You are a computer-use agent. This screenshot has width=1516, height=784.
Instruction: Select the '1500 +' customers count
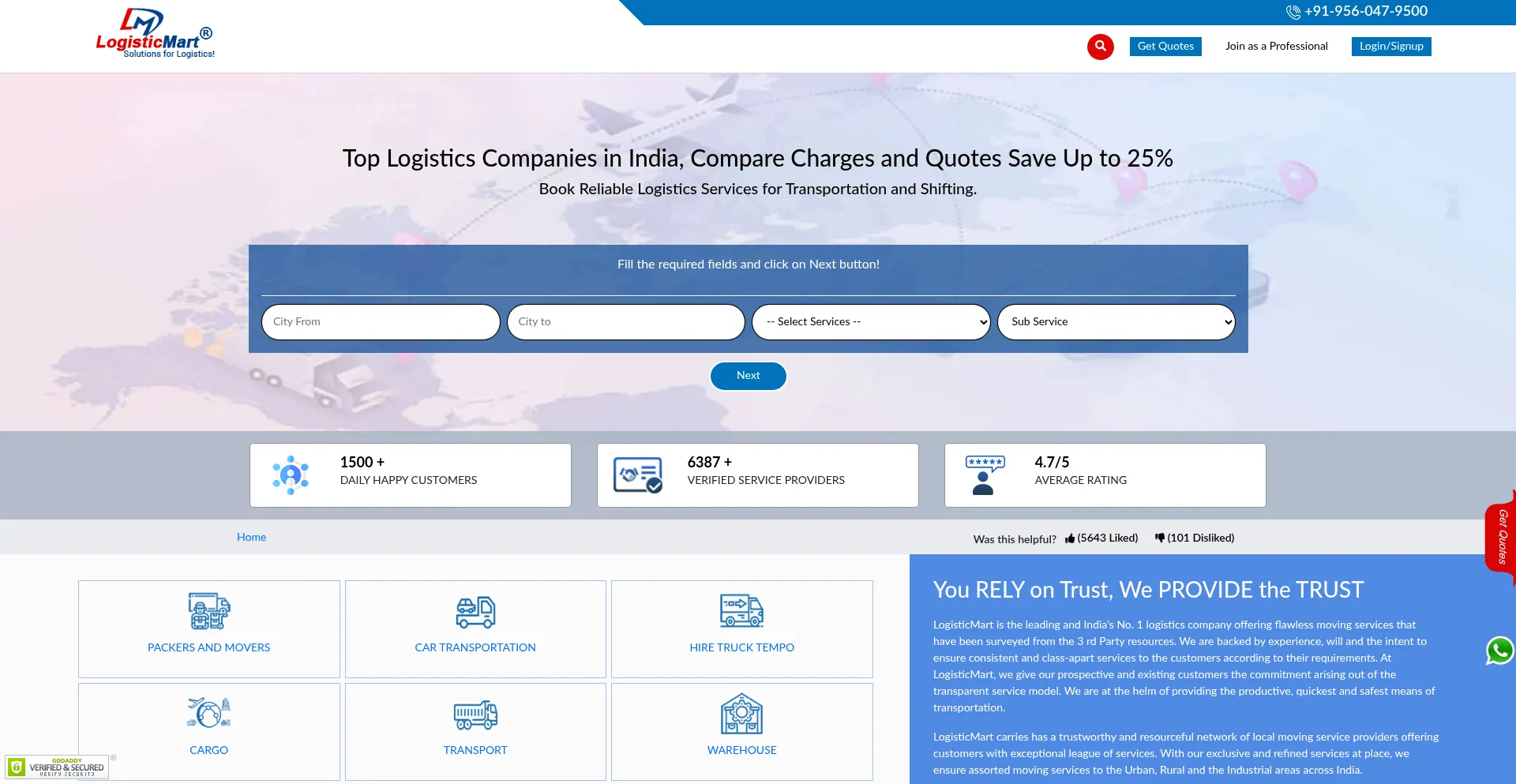(362, 463)
